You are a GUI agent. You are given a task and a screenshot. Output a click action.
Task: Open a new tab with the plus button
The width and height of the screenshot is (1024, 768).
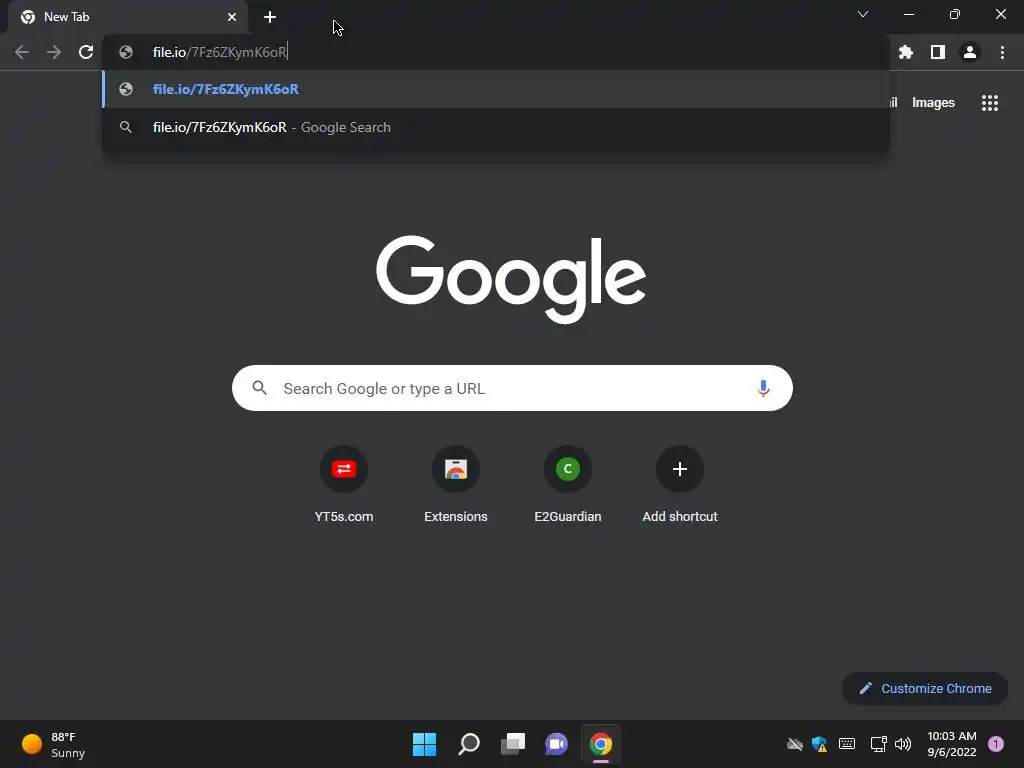(x=270, y=17)
